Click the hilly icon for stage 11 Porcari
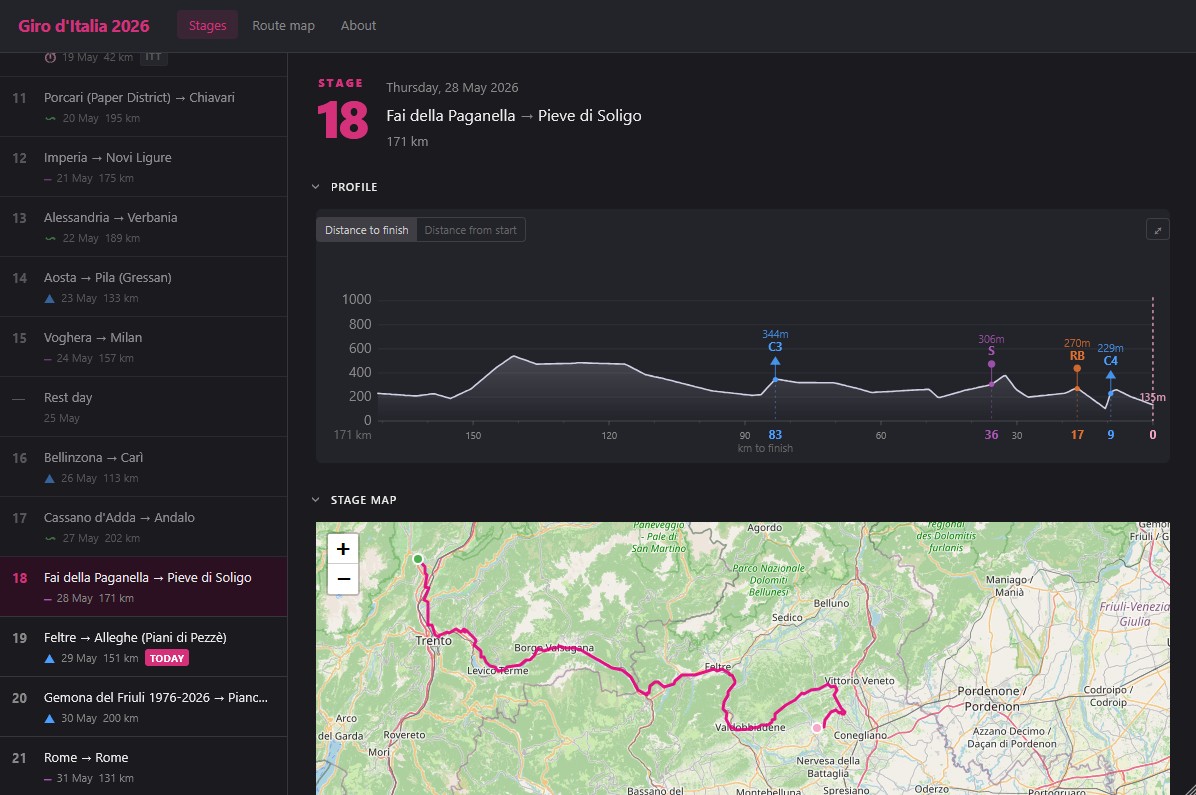Screen dimensions: 1196x795 [50, 118]
